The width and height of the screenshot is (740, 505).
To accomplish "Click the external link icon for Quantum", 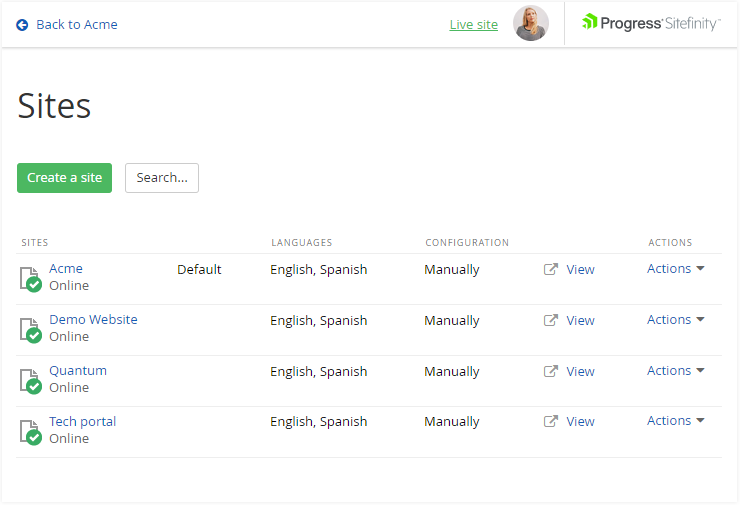I will [x=551, y=371].
